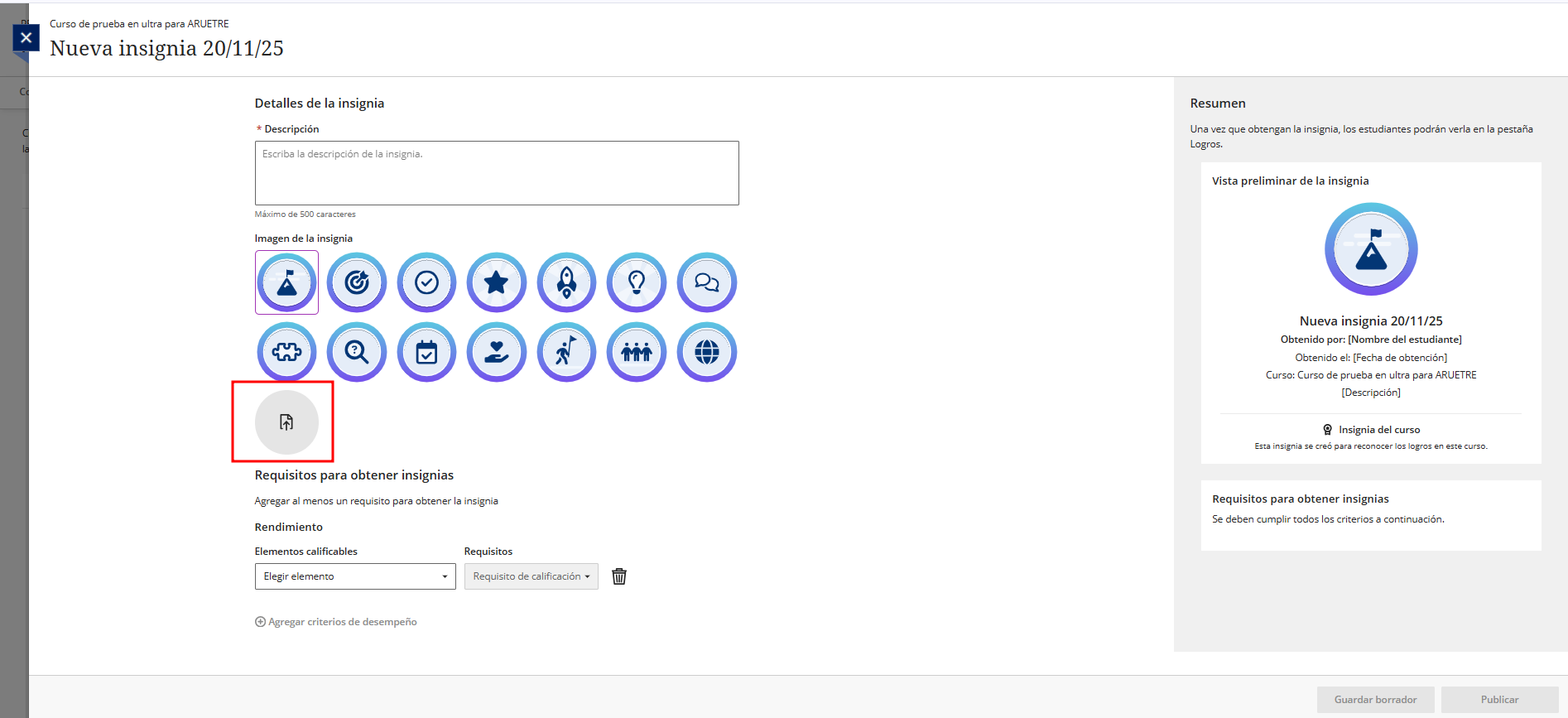Select the star badge image

click(x=497, y=282)
